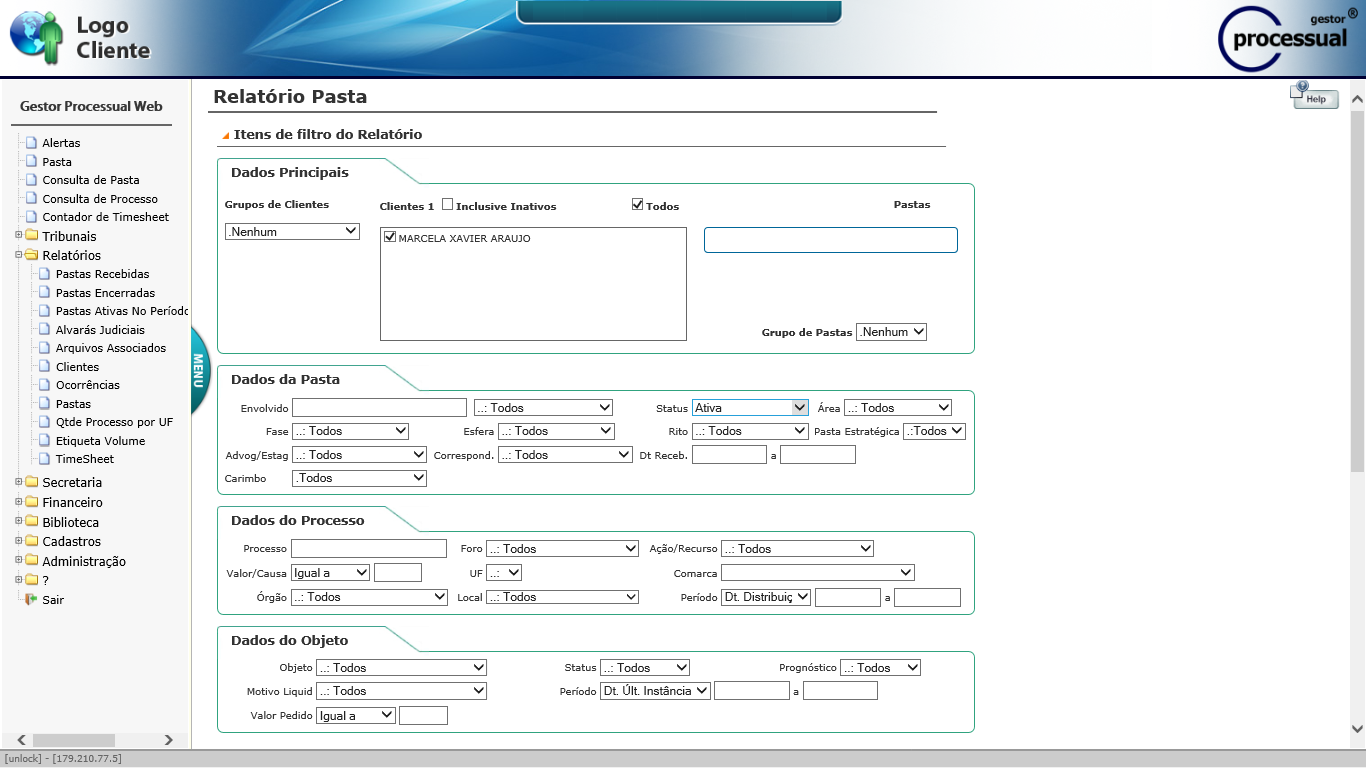
Task: Open the Prognóstico dropdown
Action: pyautogui.click(x=880, y=668)
